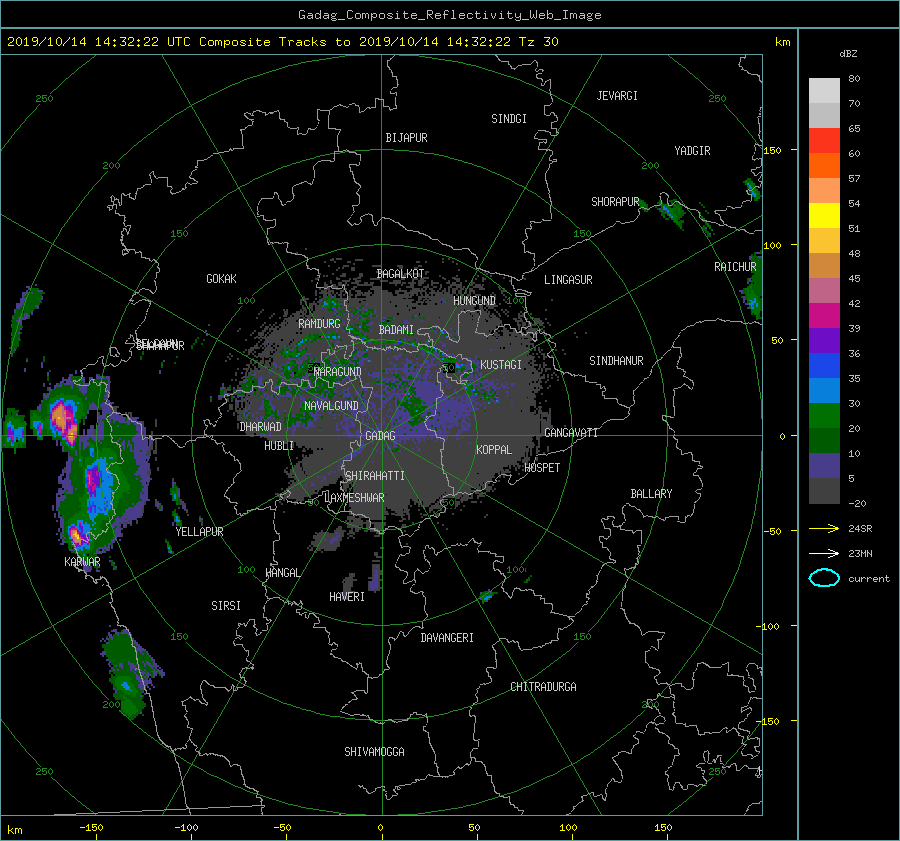Click the HUBLI city label

(x=279, y=445)
